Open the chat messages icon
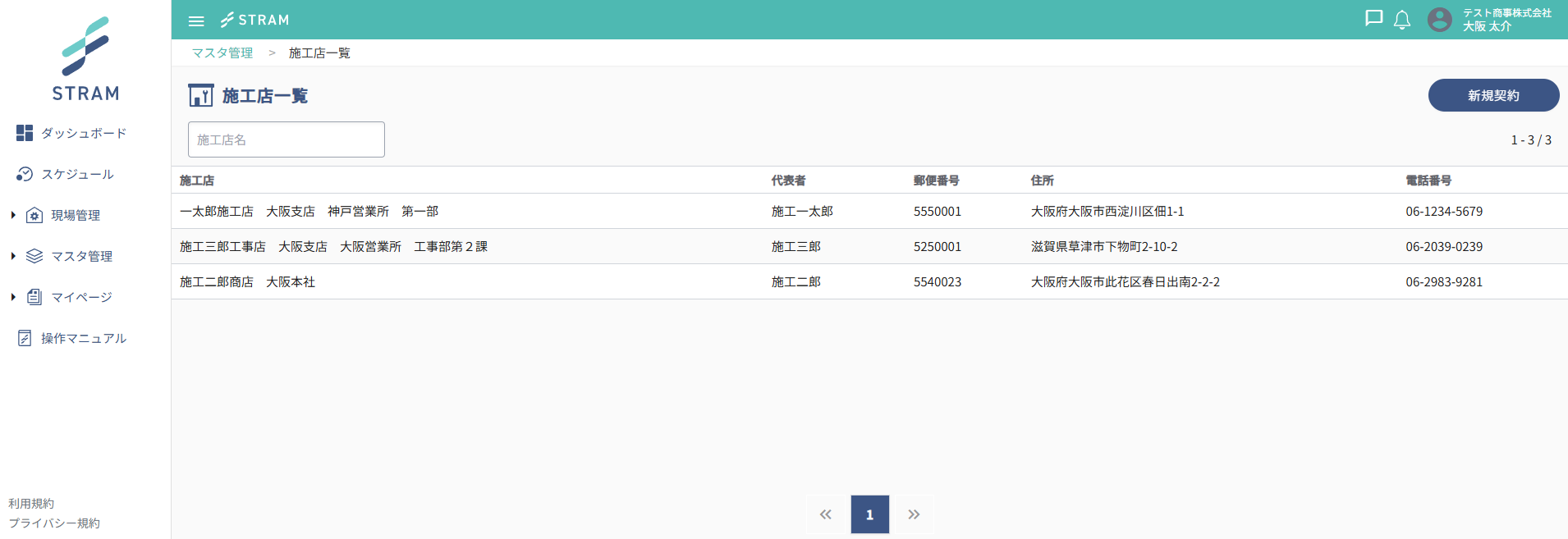 (x=1373, y=19)
